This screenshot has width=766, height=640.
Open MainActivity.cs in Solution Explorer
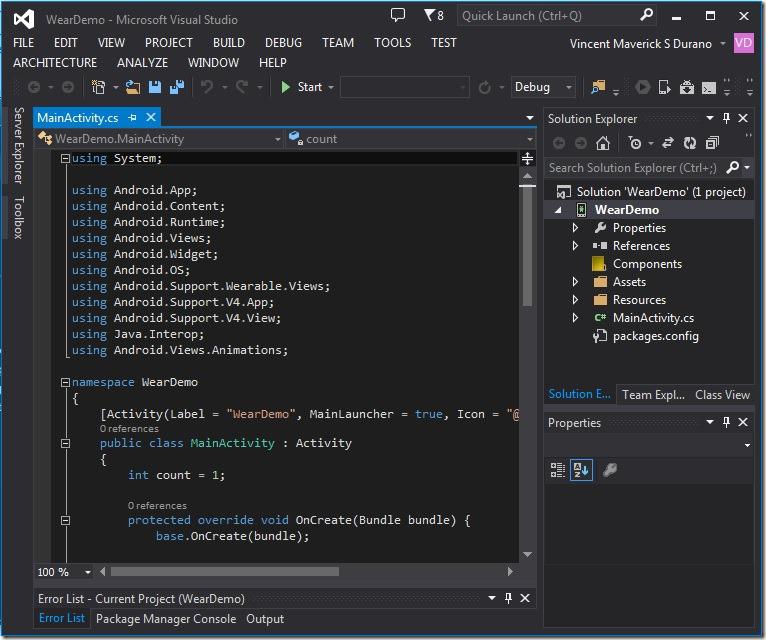(x=652, y=318)
